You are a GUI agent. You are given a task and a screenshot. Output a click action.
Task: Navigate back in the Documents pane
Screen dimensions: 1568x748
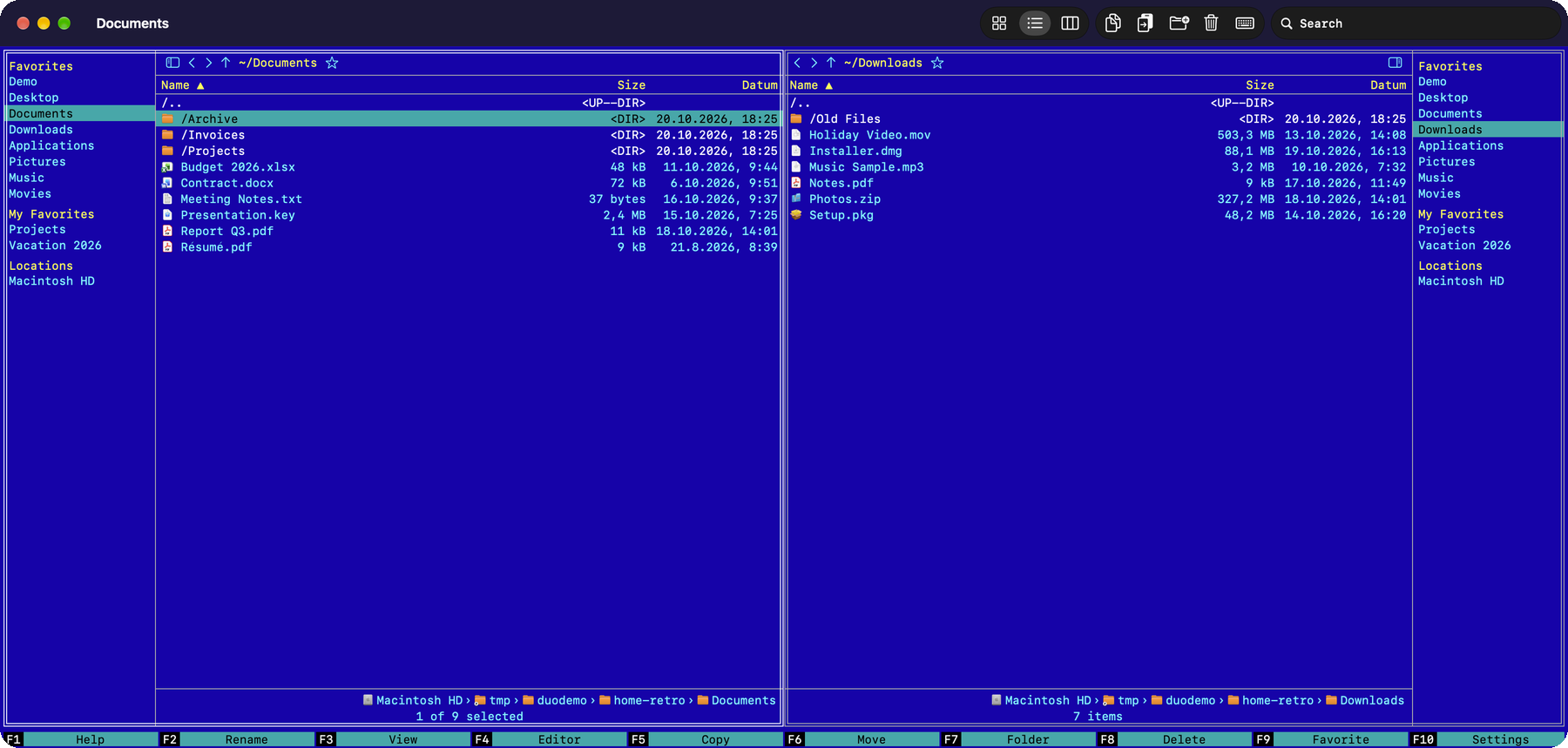pos(192,63)
